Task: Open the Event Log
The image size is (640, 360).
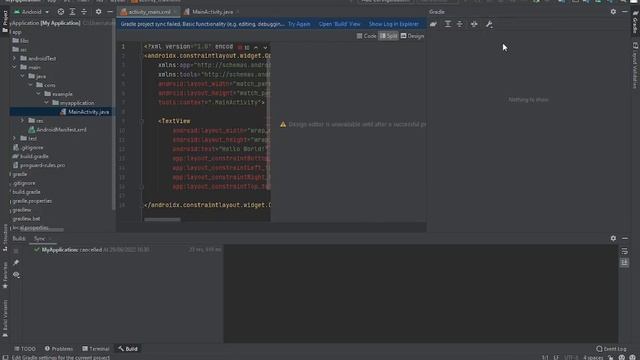Action: pos(611,349)
